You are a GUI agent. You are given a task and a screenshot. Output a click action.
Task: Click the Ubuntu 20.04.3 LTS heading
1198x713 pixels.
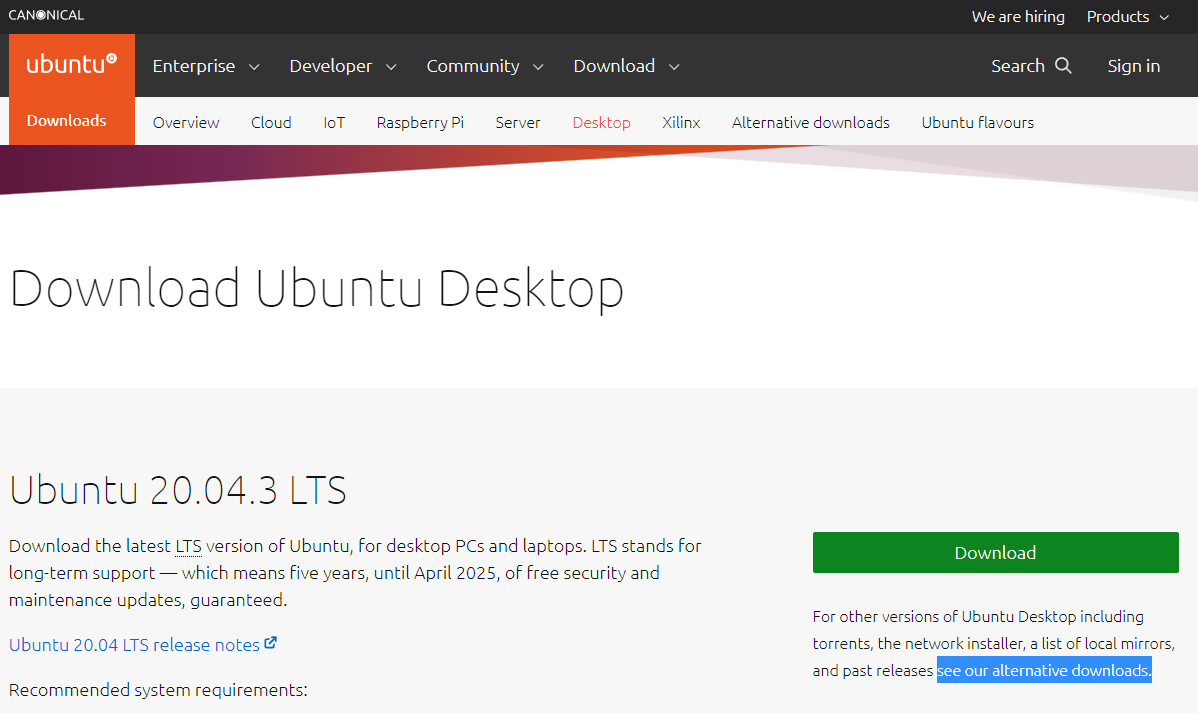178,490
